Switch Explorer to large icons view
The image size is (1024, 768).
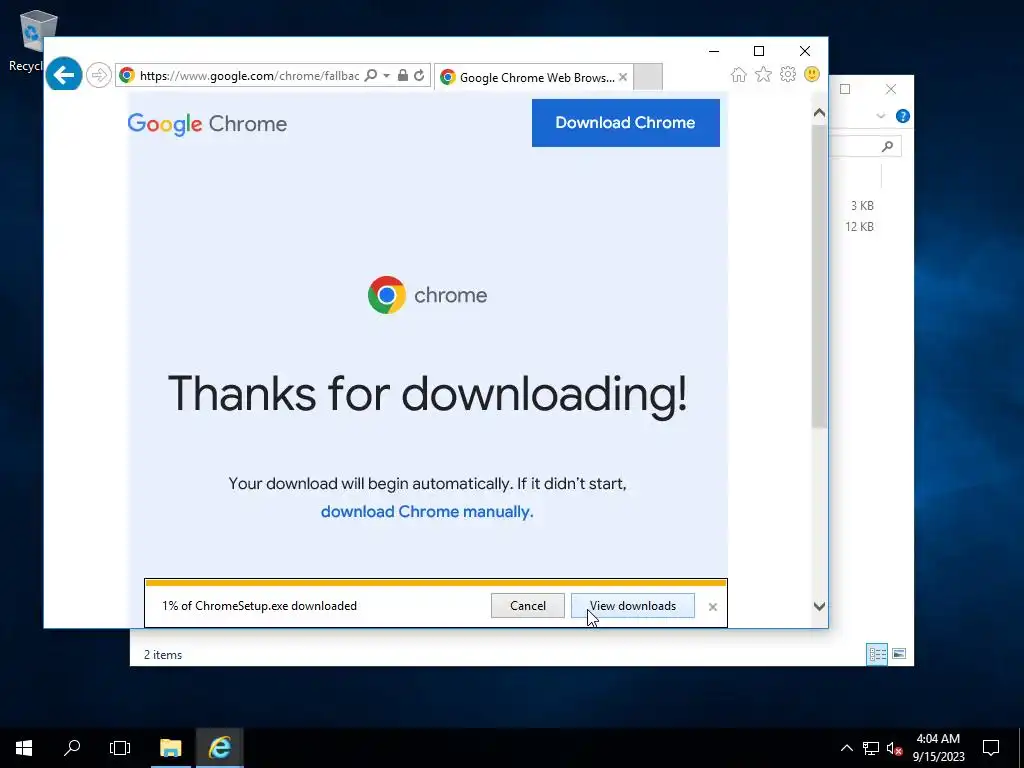pos(899,654)
